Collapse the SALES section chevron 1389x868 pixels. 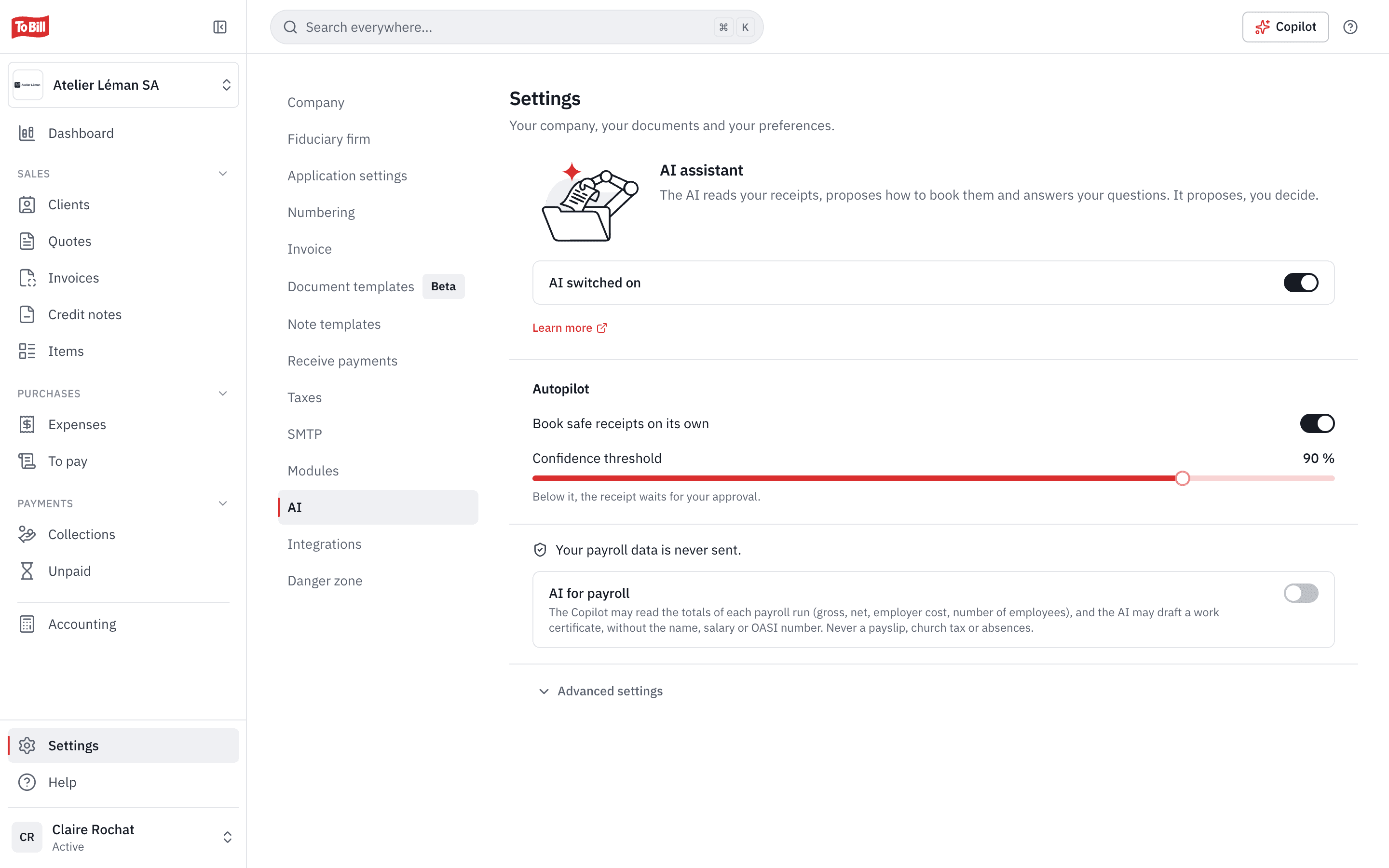223,174
